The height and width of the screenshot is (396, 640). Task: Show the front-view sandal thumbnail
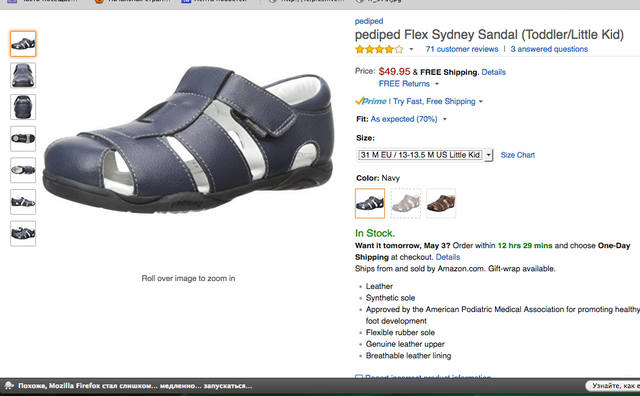pos(23,76)
